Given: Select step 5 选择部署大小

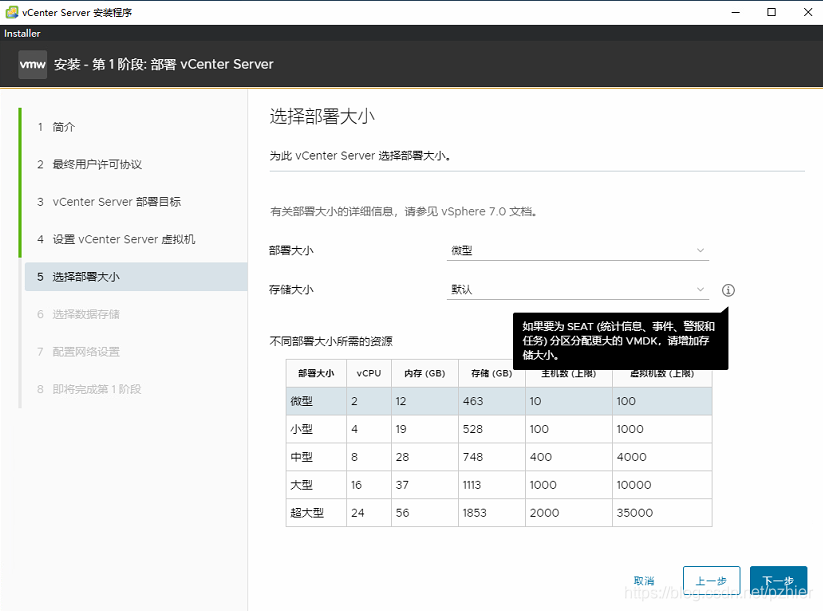Looking at the screenshot, I should [x=136, y=277].
